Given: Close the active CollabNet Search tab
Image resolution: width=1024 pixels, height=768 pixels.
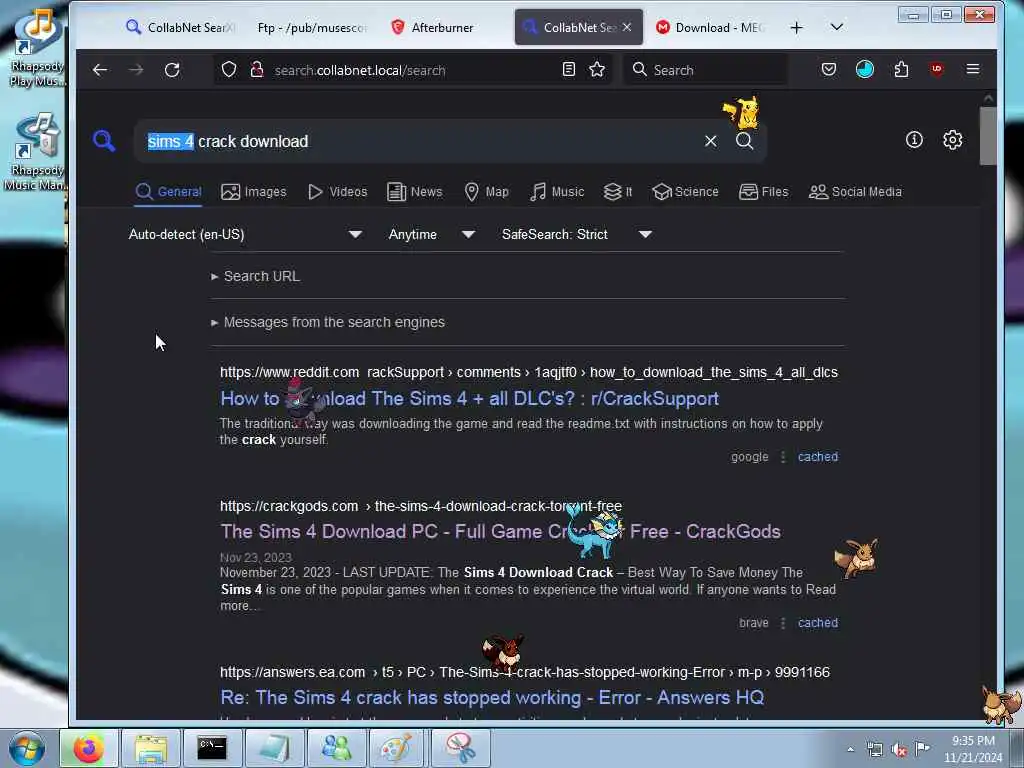Looking at the screenshot, I should [x=627, y=27].
